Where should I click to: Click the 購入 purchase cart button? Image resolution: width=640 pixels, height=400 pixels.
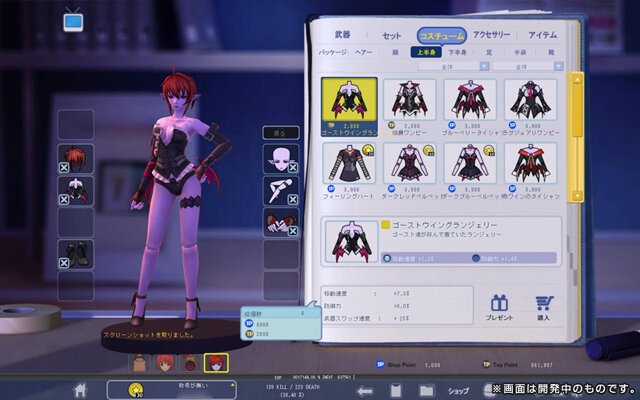pyautogui.click(x=544, y=307)
